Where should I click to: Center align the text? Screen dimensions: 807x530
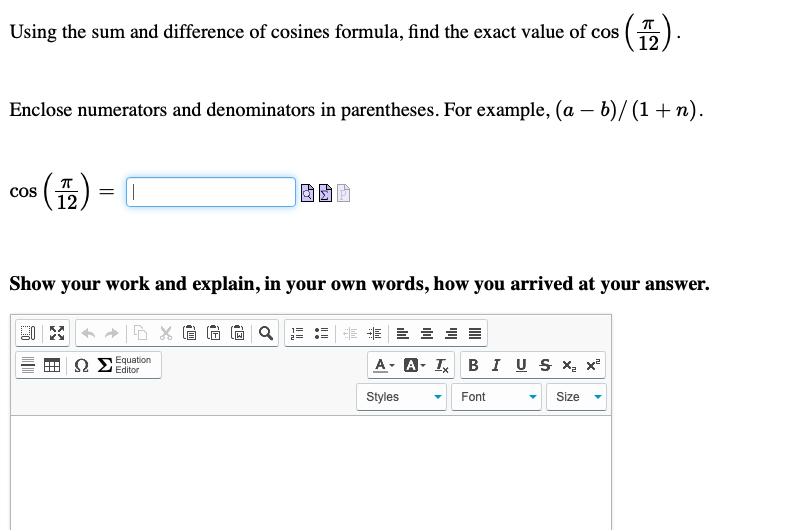point(427,333)
